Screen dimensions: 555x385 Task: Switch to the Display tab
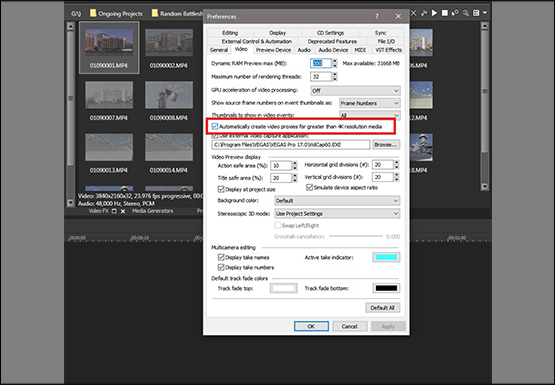click(278, 33)
